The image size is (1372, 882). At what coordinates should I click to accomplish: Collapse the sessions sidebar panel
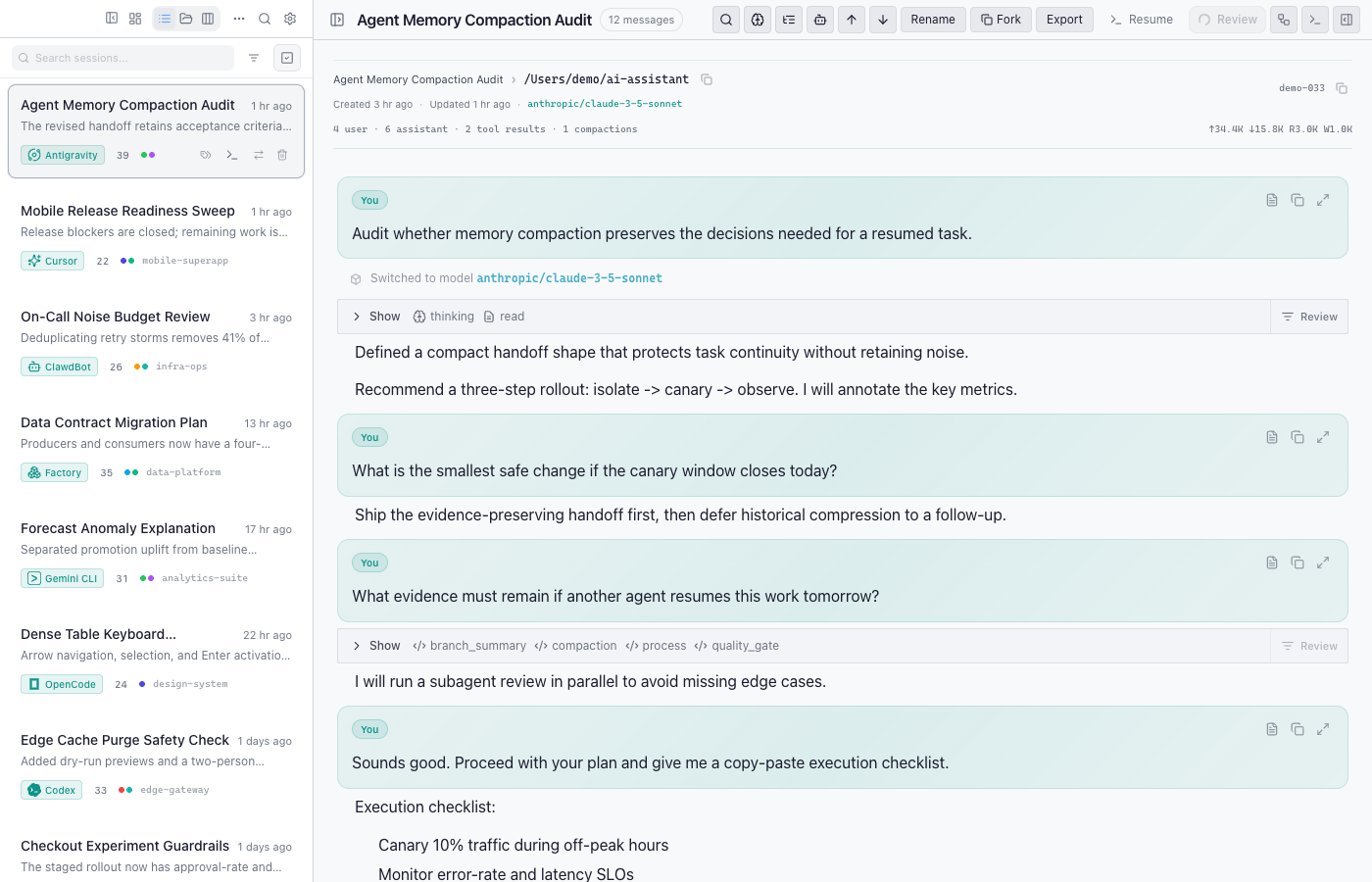point(112,19)
